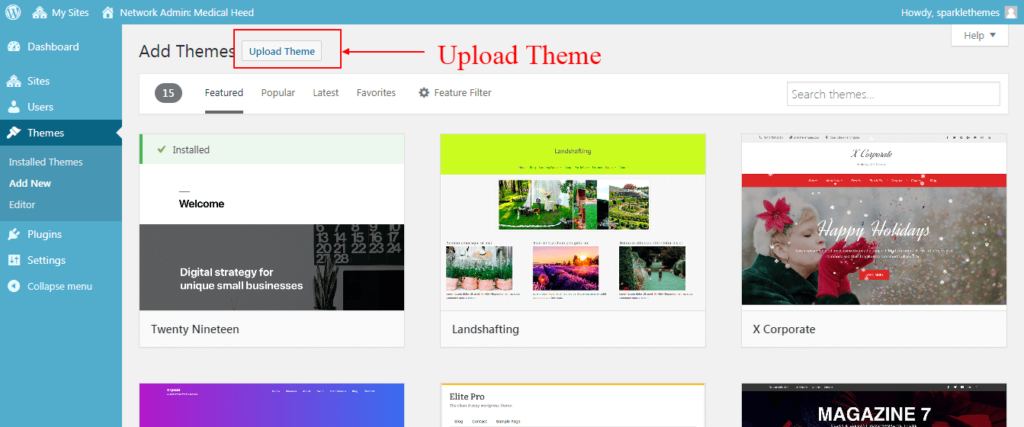
Task: Select the Favorites tab
Action: click(376, 93)
